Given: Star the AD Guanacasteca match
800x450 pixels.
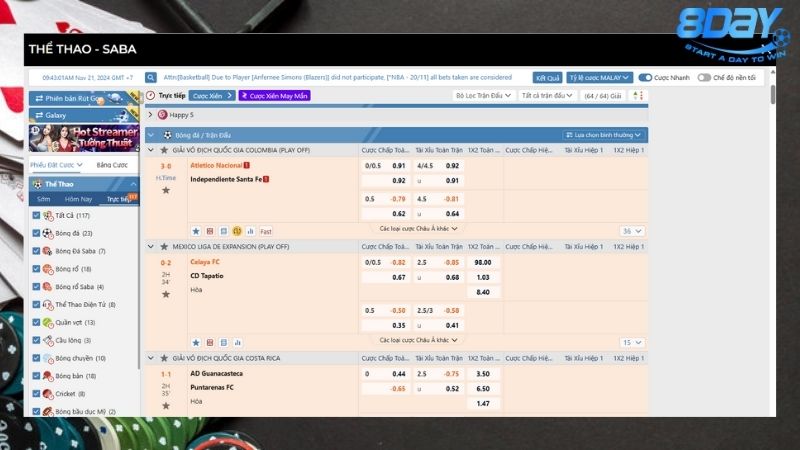Looking at the screenshot, I should click(x=166, y=406).
